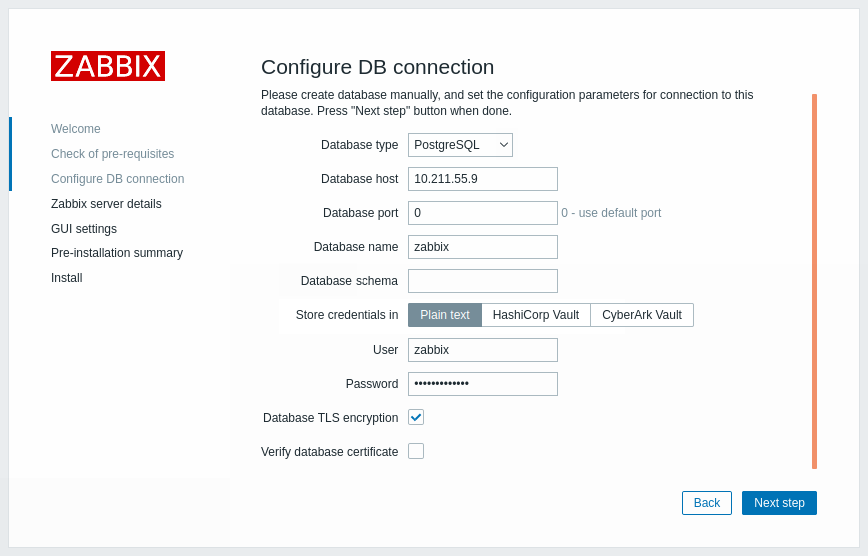Focus the Database host field
868x556 pixels.
point(483,179)
